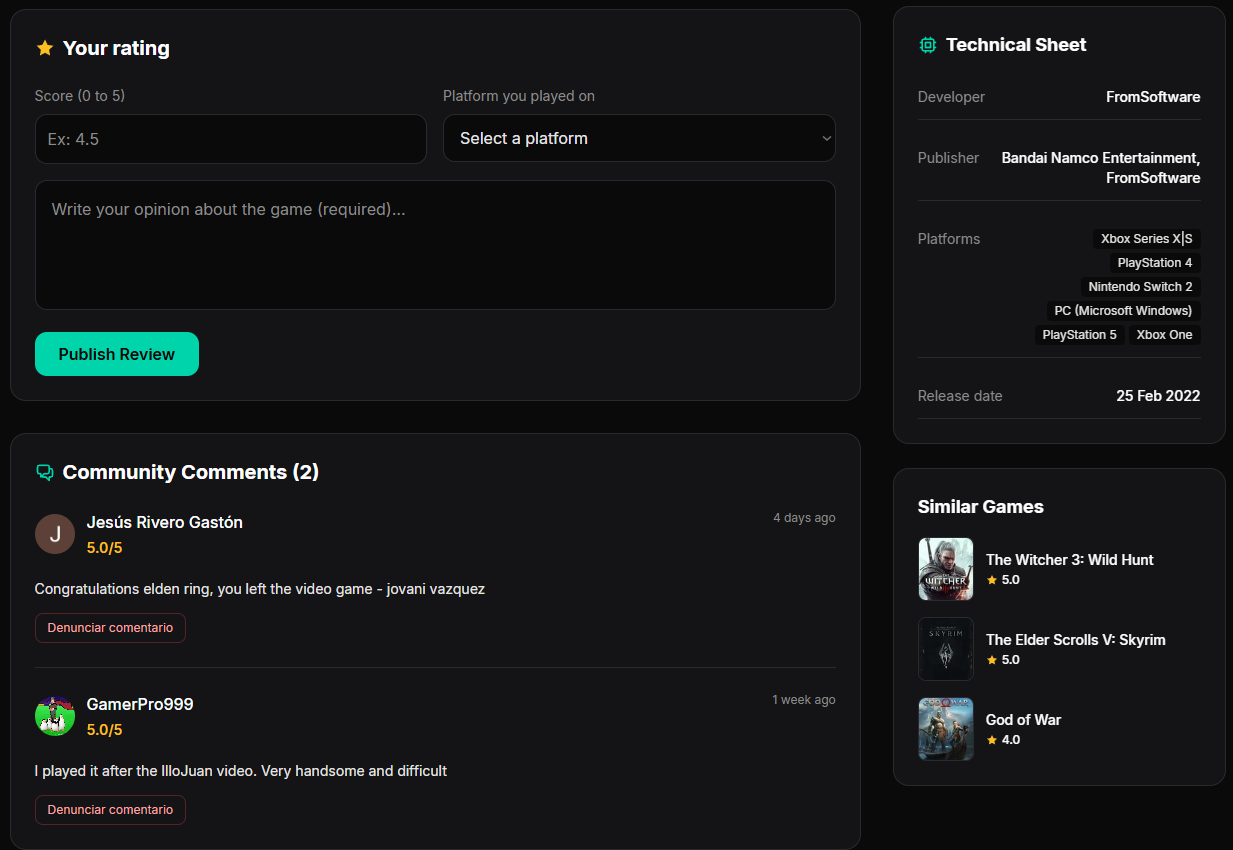Click the Publish Review button
The width and height of the screenshot is (1233, 850).
(x=117, y=354)
